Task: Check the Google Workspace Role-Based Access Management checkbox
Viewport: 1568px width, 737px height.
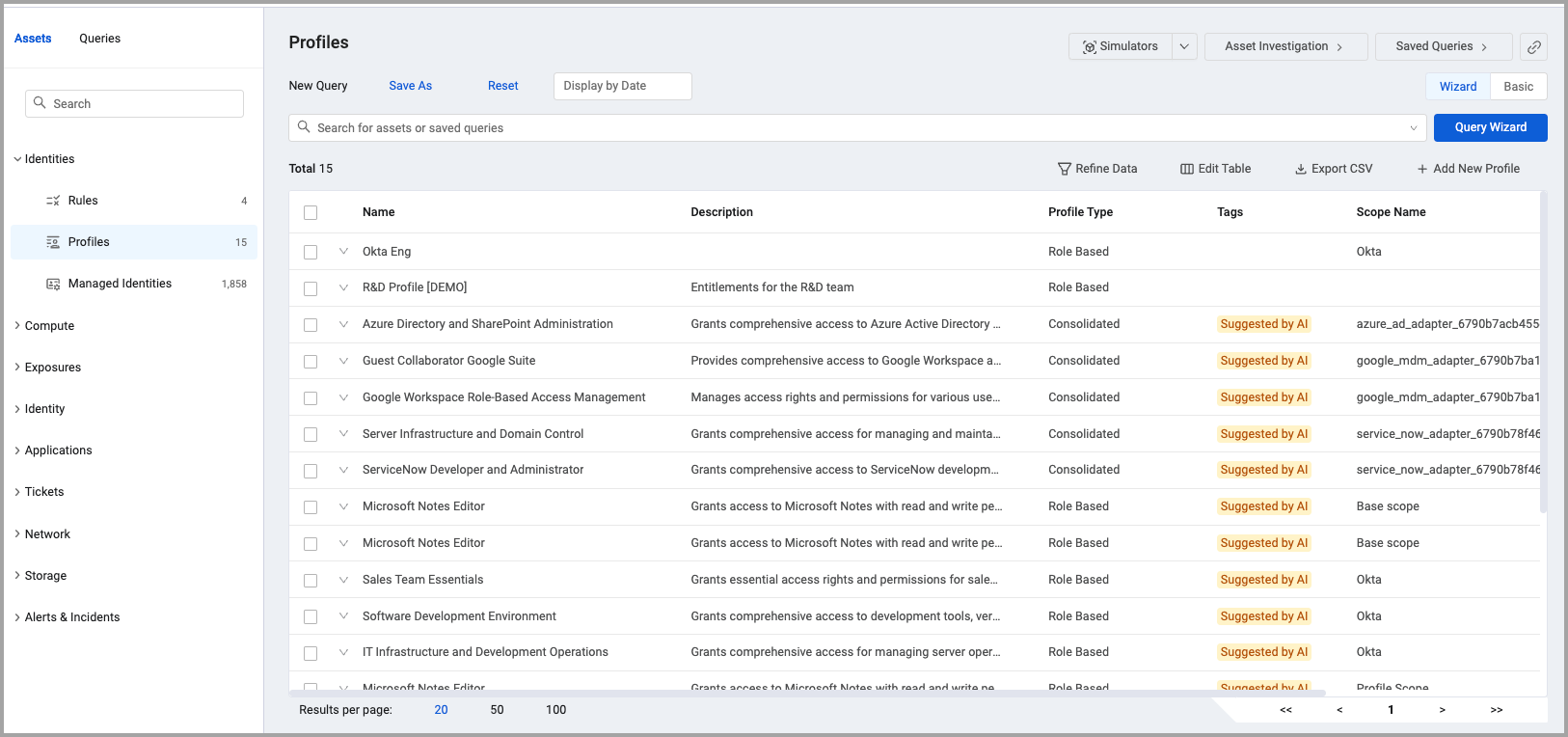Action: pos(311,398)
